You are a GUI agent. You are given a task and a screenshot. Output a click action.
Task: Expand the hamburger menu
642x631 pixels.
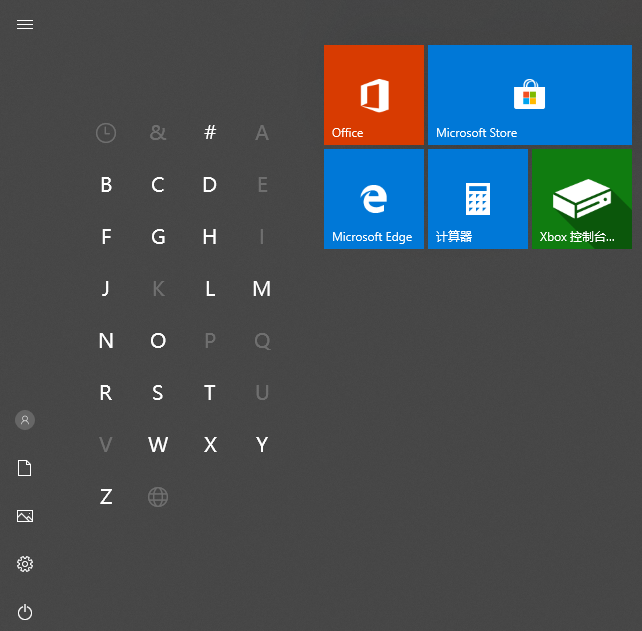[25, 24]
